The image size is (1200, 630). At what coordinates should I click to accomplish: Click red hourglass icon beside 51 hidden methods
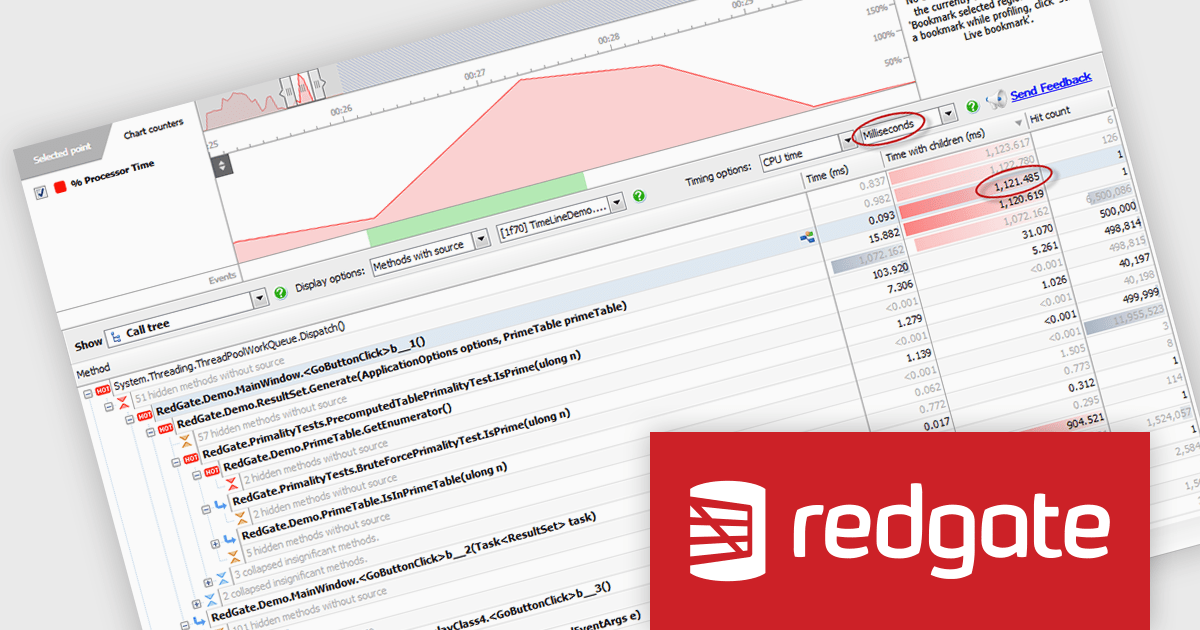click(x=124, y=402)
